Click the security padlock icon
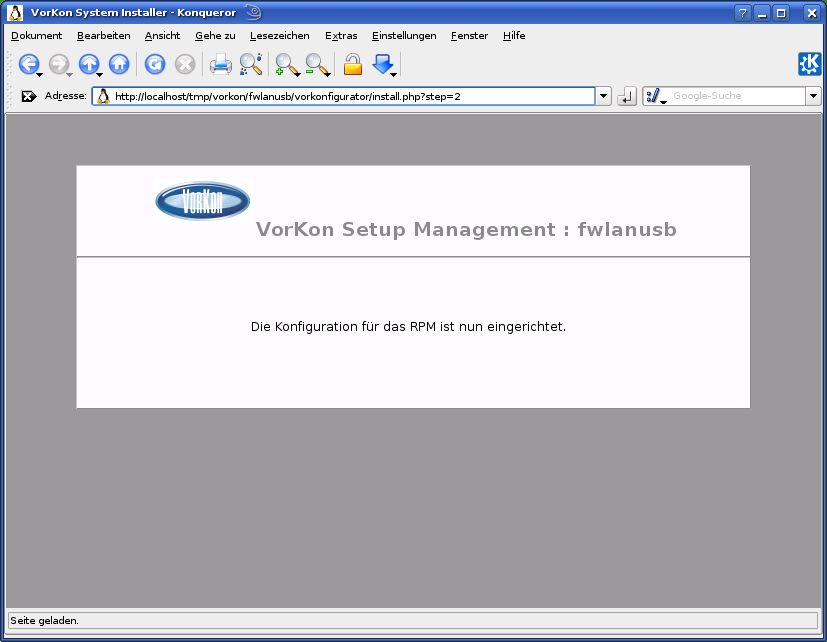The height and width of the screenshot is (642, 827). [353, 64]
